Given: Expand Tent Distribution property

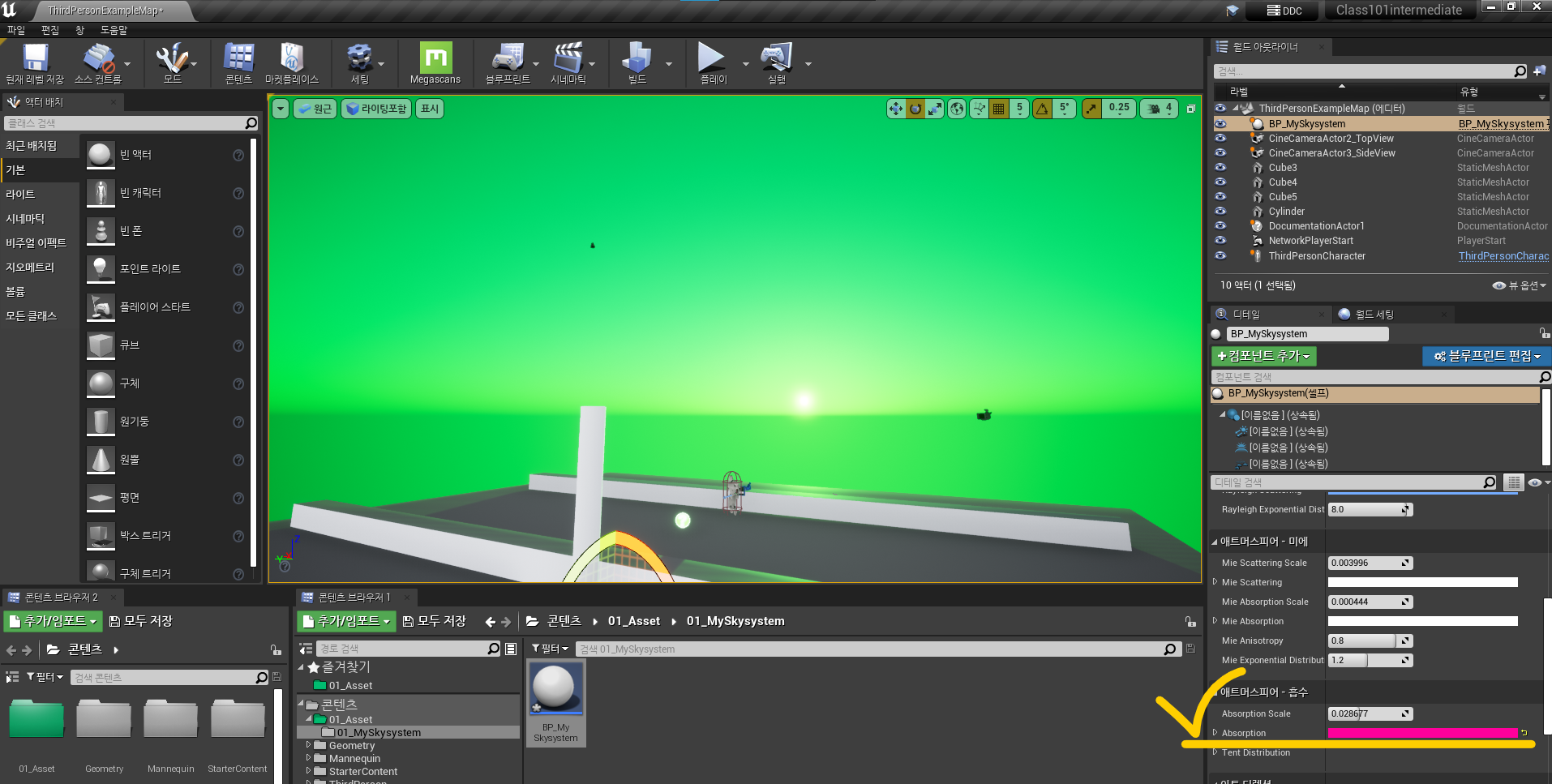Looking at the screenshot, I should click(x=1215, y=752).
